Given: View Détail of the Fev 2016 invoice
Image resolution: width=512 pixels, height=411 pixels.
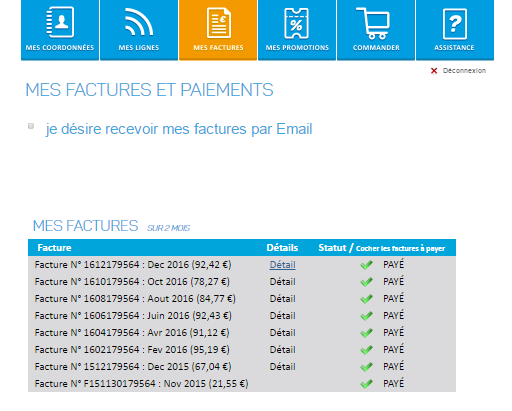Looking at the screenshot, I should pos(283,350).
